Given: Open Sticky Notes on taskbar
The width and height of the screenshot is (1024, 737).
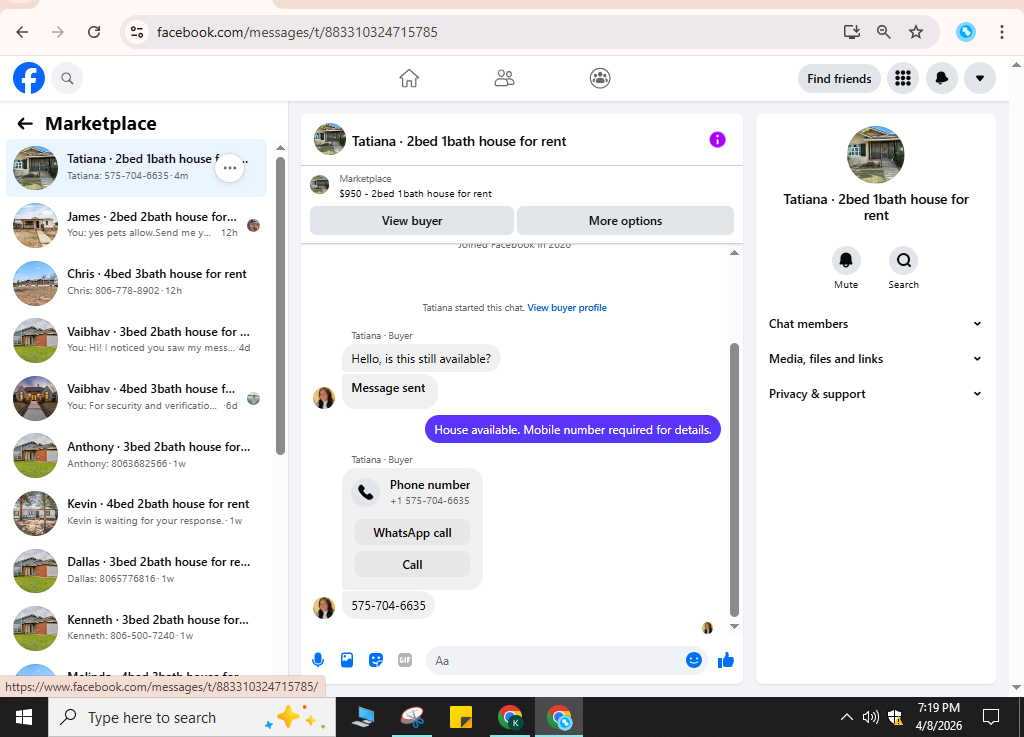Looking at the screenshot, I should [461, 717].
